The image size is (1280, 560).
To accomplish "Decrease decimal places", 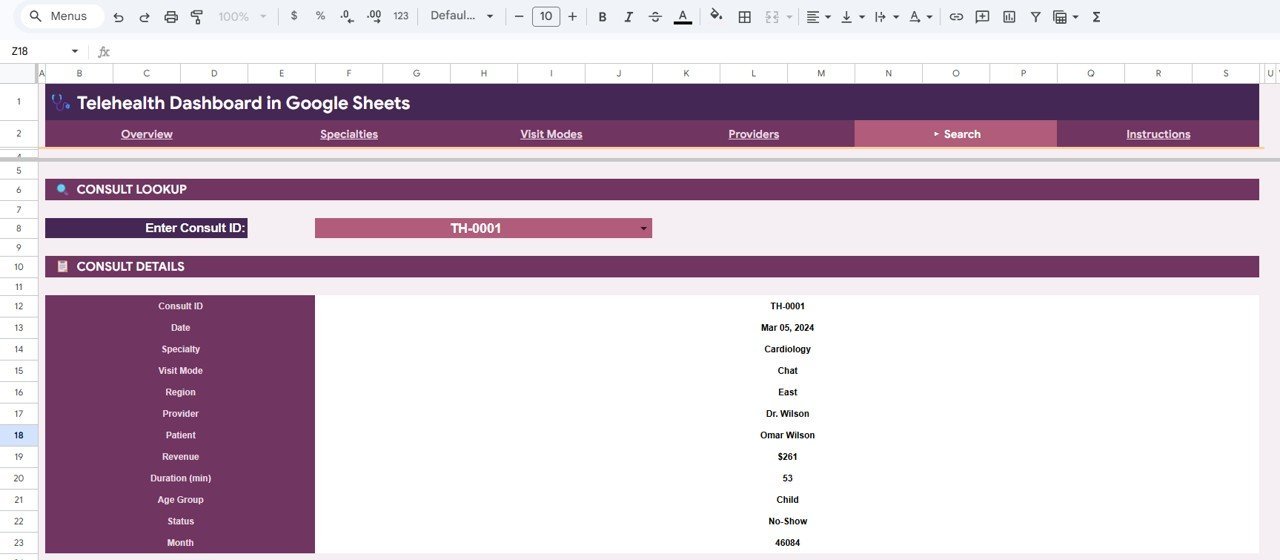I will pos(347,16).
